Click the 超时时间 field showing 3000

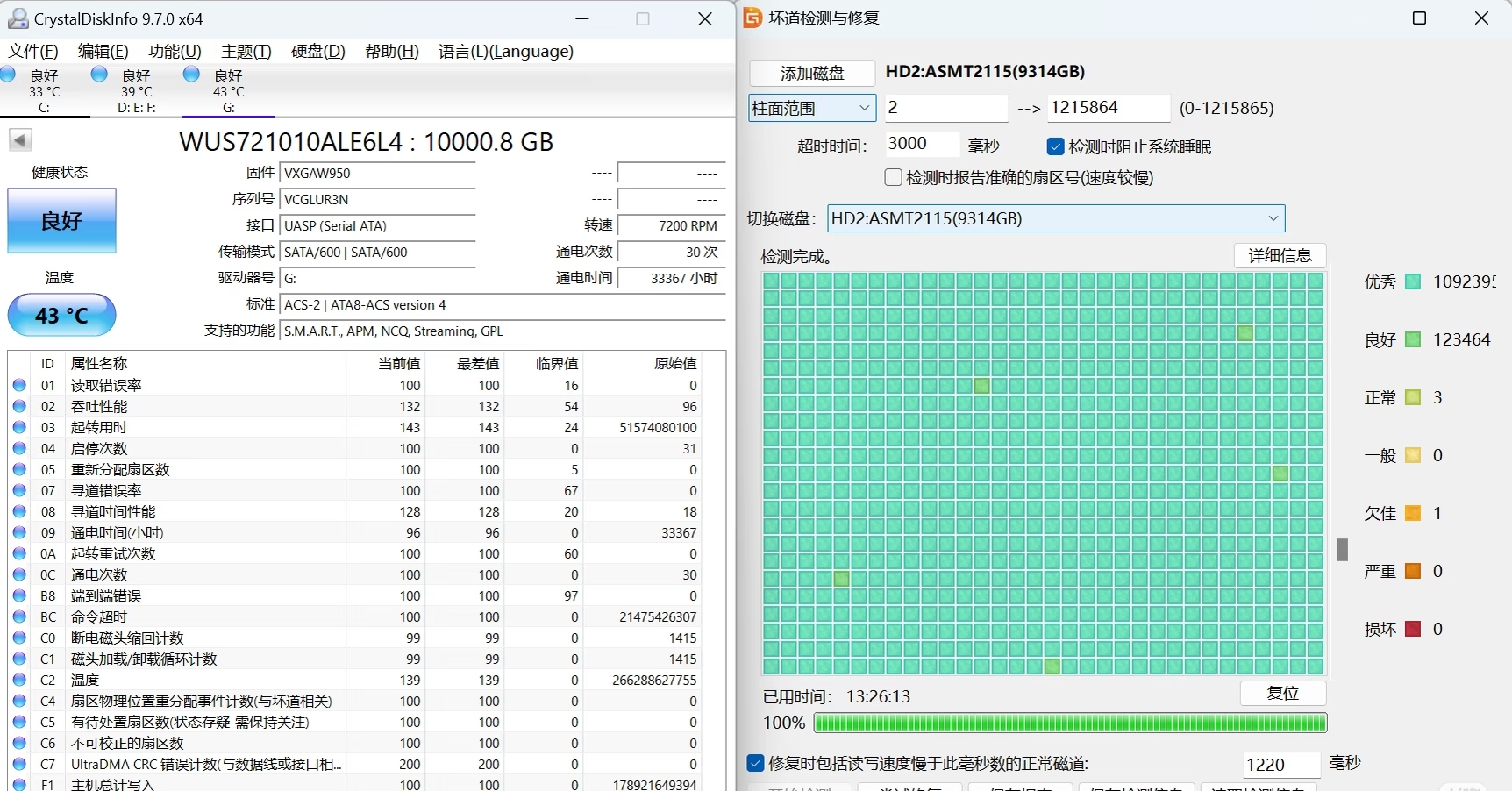tap(922, 144)
